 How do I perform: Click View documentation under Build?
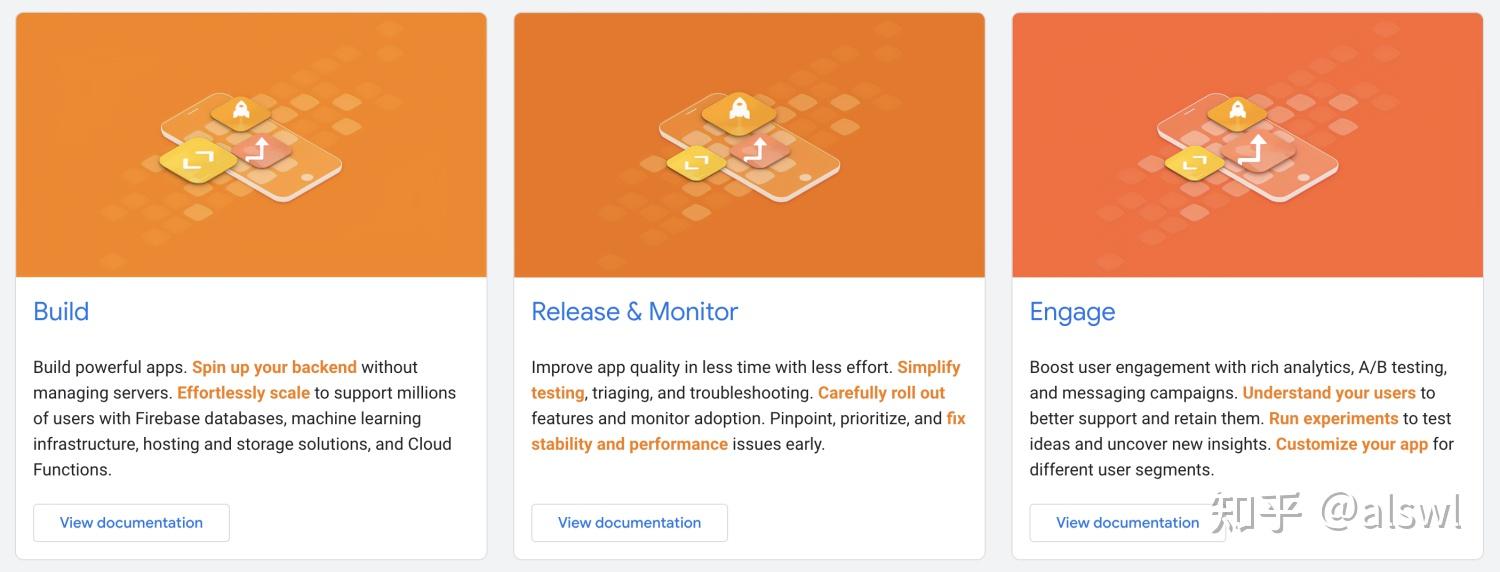(x=131, y=523)
